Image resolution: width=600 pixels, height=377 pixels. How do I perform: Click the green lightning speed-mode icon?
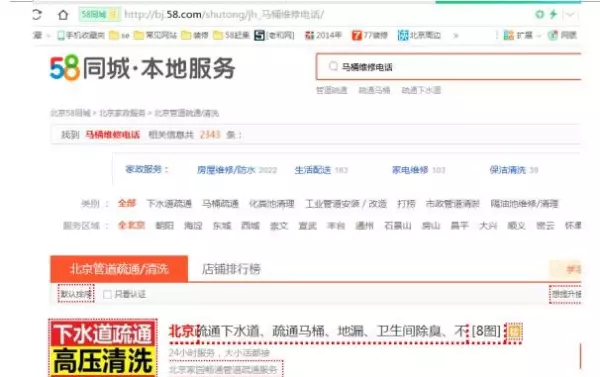click(x=553, y=15)
